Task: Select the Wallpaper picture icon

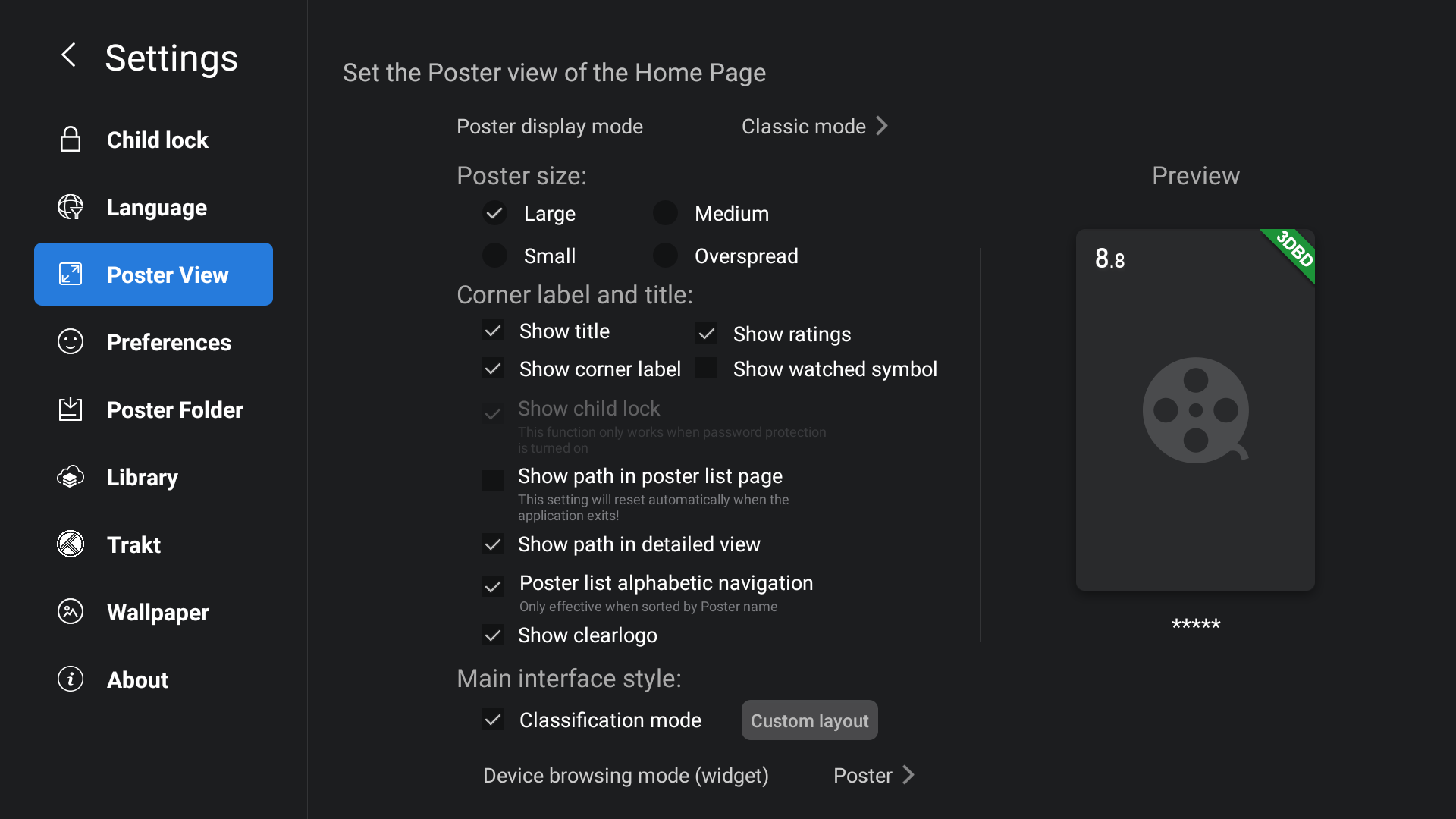Action: click(71, 612)
